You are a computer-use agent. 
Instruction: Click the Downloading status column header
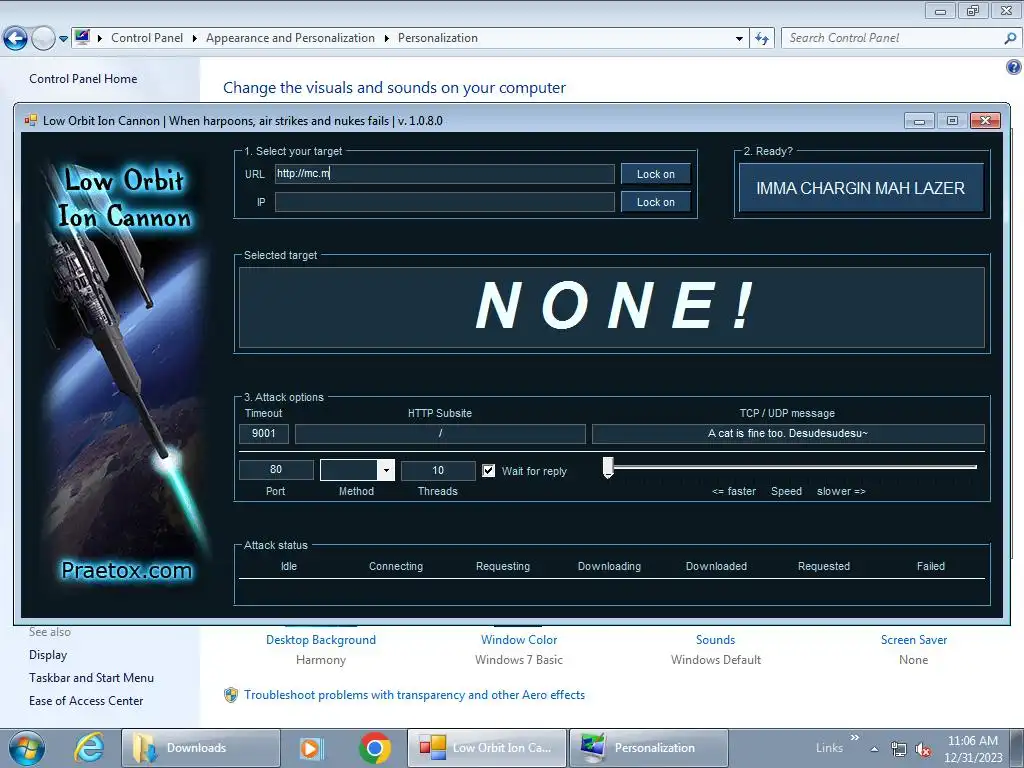click(x=609, y=566)
